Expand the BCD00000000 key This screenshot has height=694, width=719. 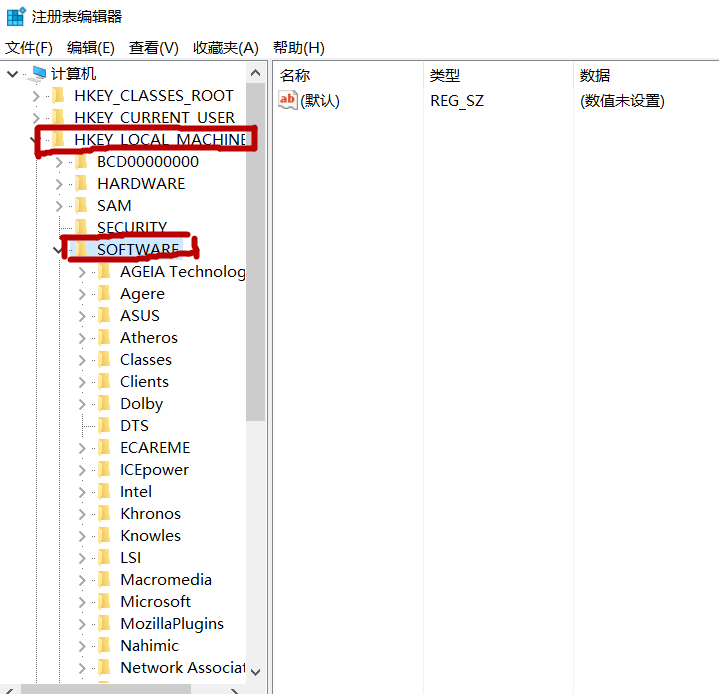pos(59,162)
